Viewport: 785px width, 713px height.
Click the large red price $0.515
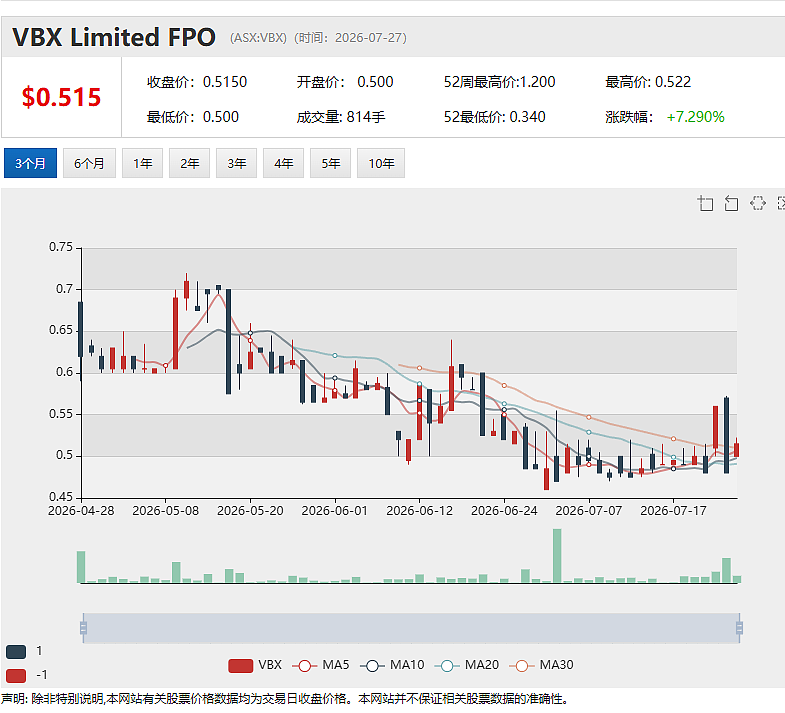(x=61, y=97)
